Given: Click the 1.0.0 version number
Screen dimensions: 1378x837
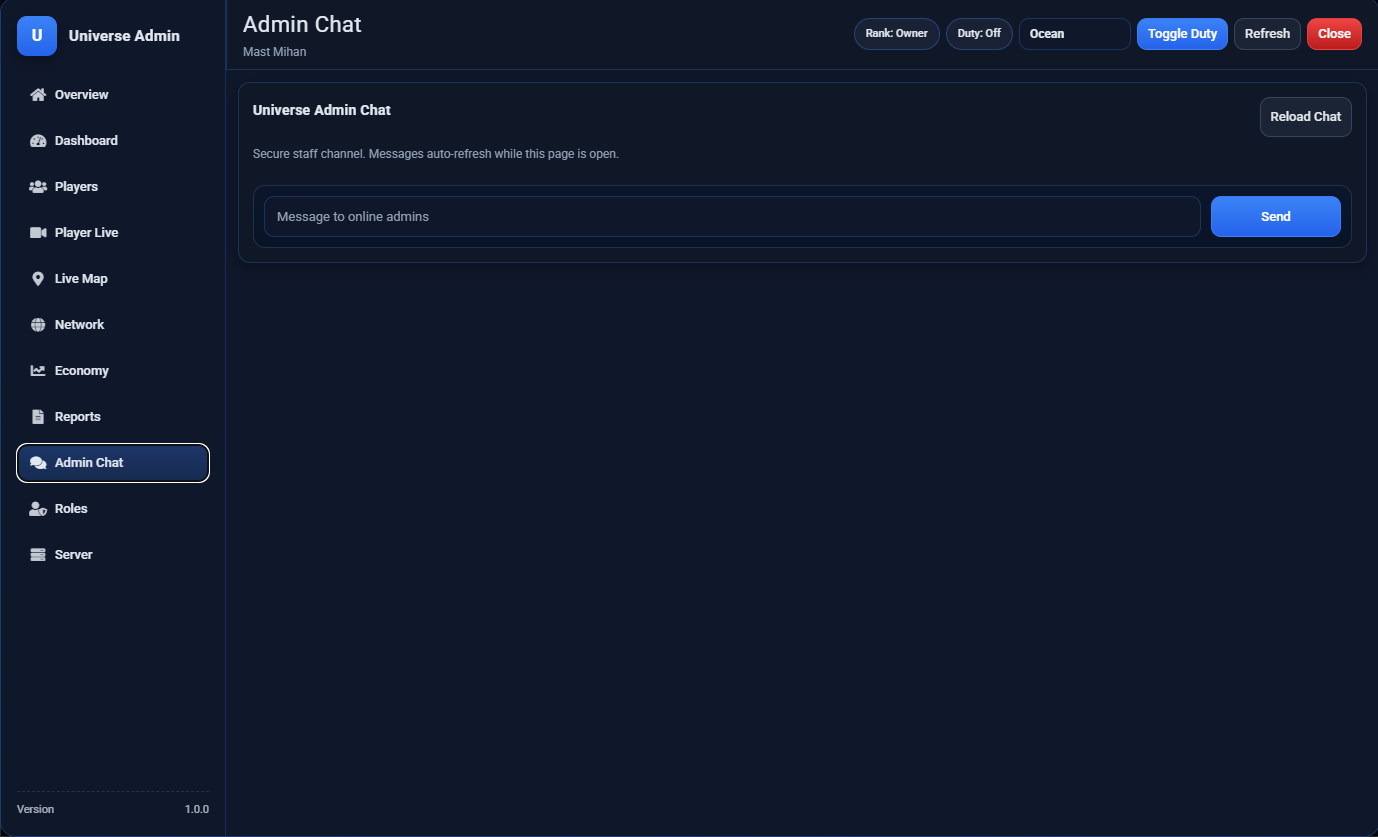Looking at the screenshot, I should coord(197,809).
